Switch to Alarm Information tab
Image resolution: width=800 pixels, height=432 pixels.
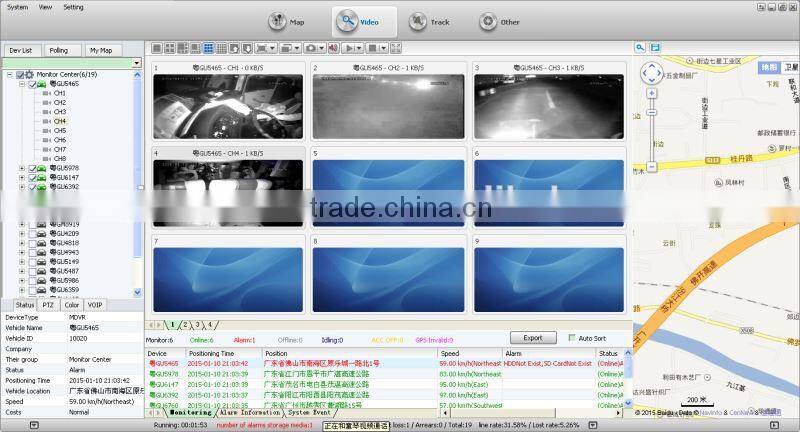pyautogui.click(x=251, y=413)
